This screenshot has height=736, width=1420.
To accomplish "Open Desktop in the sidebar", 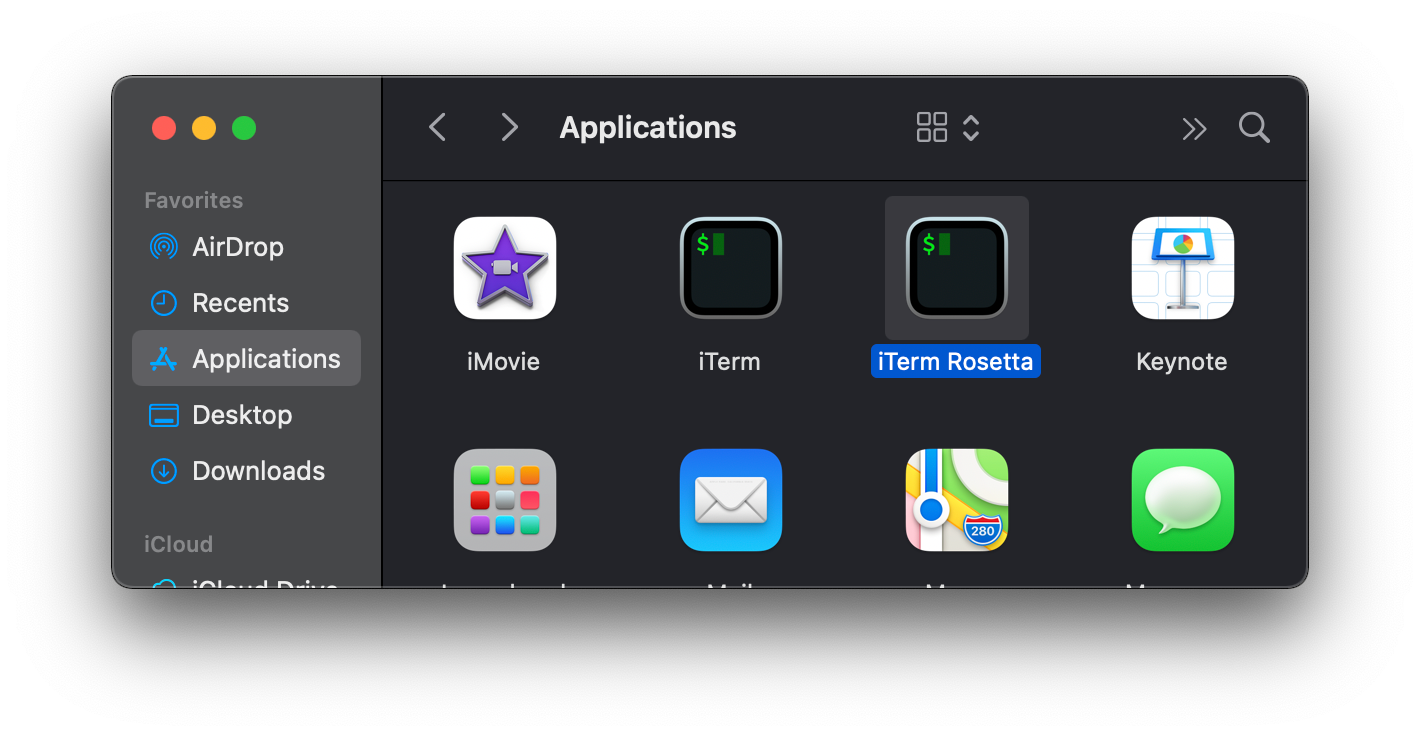I will (x=246, y=415).
